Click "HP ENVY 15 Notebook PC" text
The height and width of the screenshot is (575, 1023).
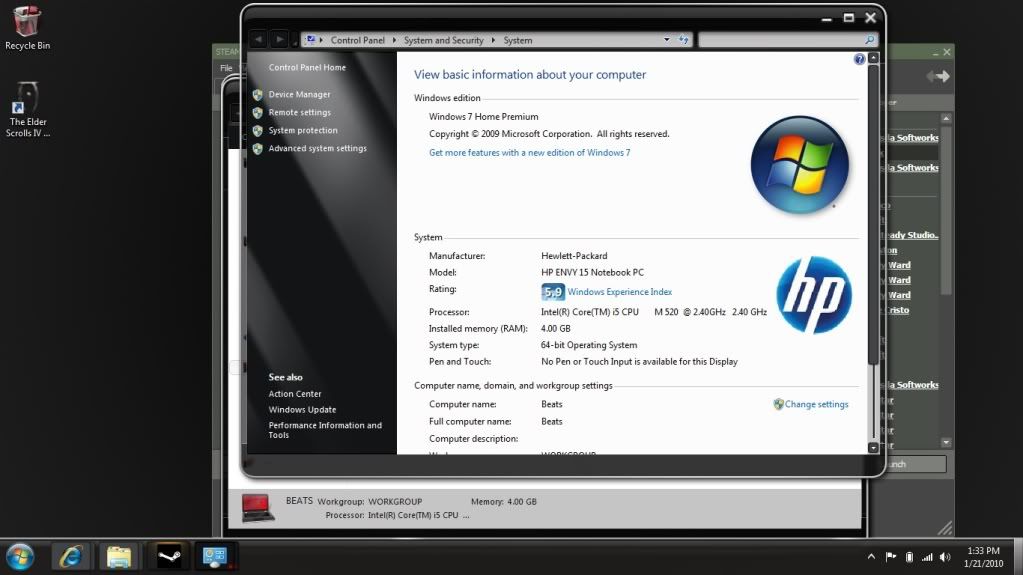(592, 272)
